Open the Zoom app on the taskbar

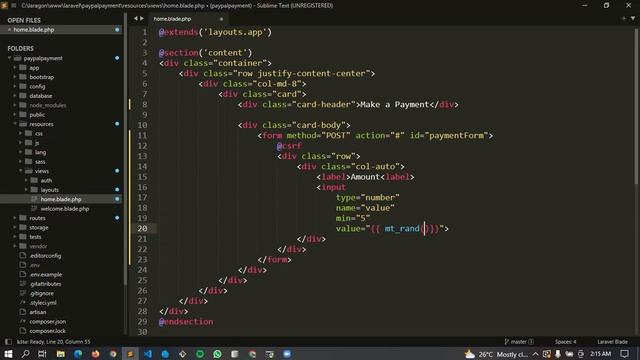point(287,354)
